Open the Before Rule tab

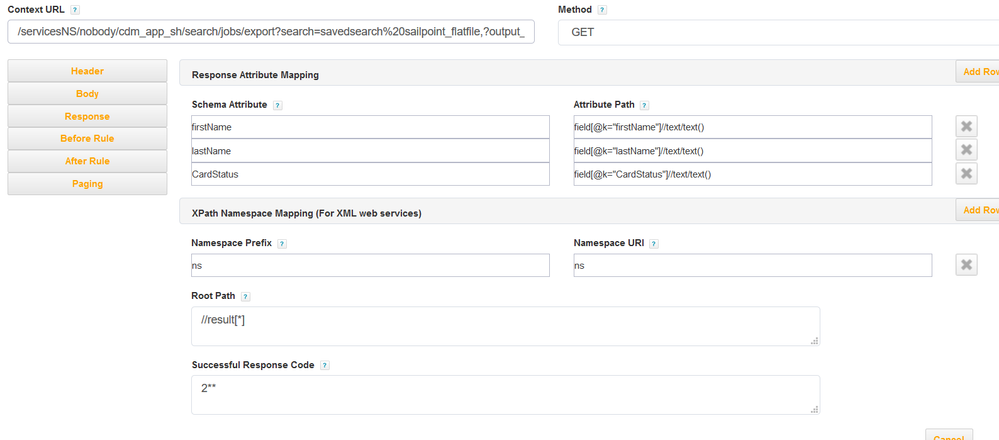[x=87, y=139]
